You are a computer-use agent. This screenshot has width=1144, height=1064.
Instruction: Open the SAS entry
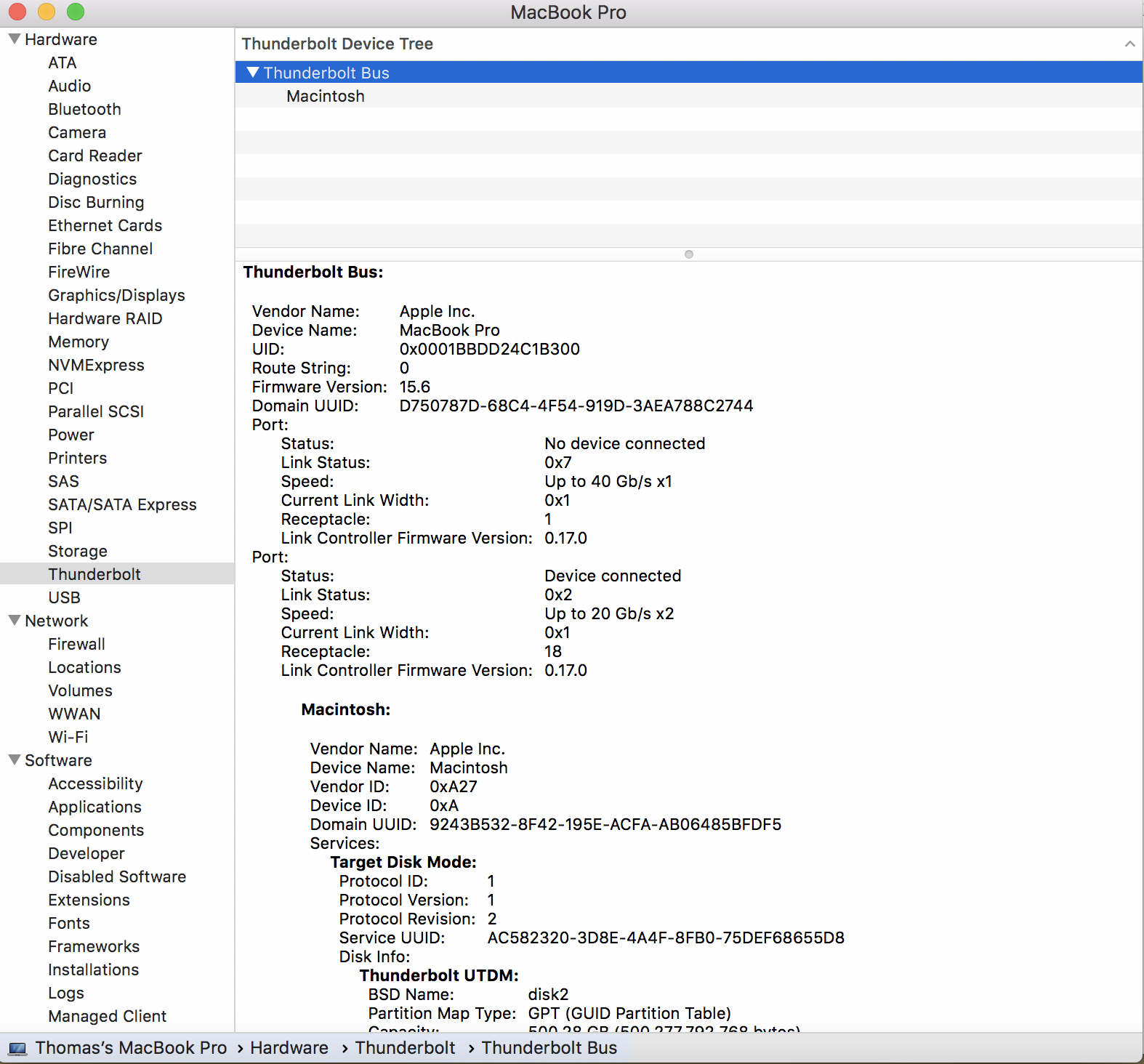pyautogui.click(x=64, y=481)
